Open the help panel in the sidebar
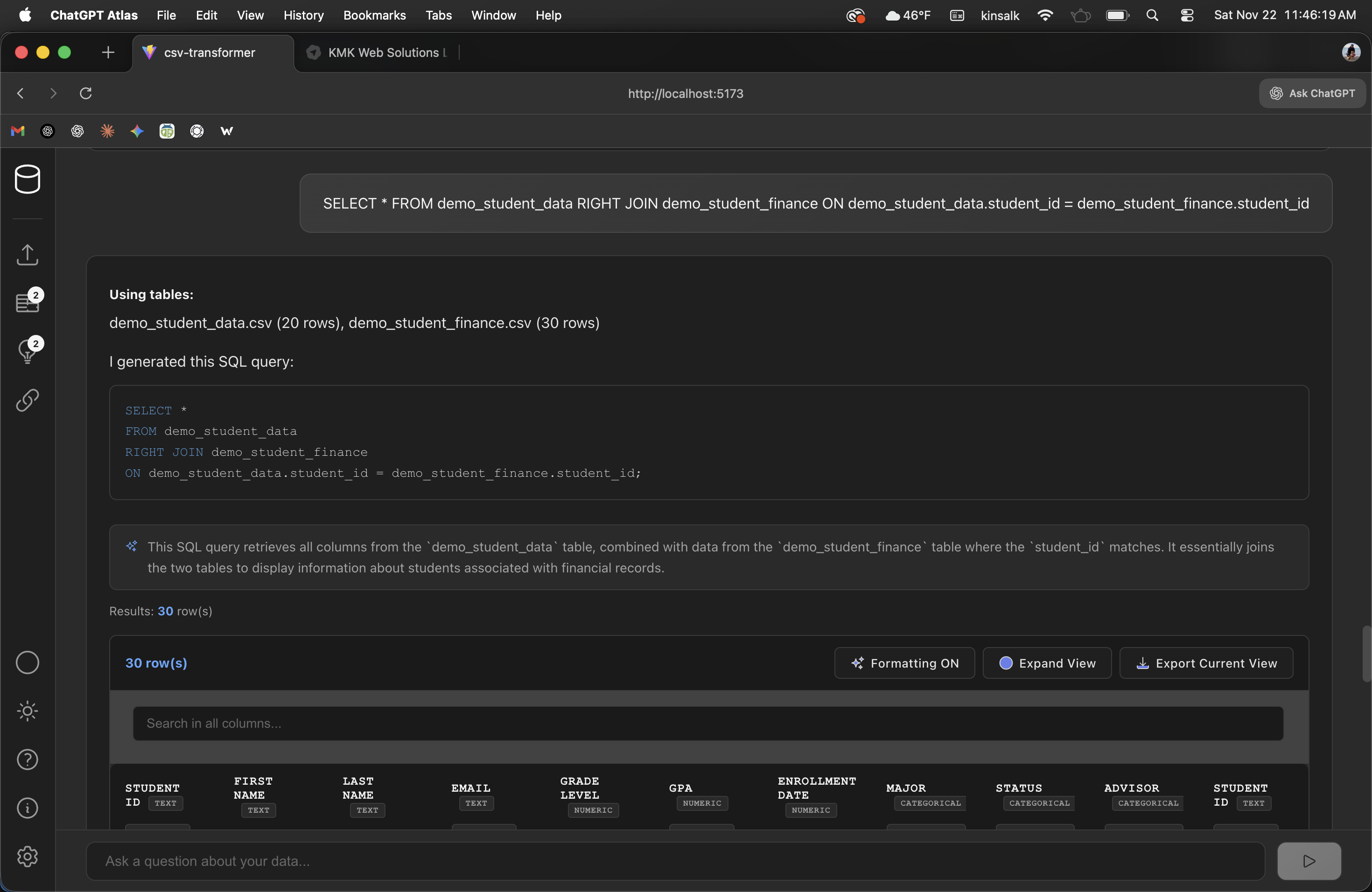 tap(28, 760)
